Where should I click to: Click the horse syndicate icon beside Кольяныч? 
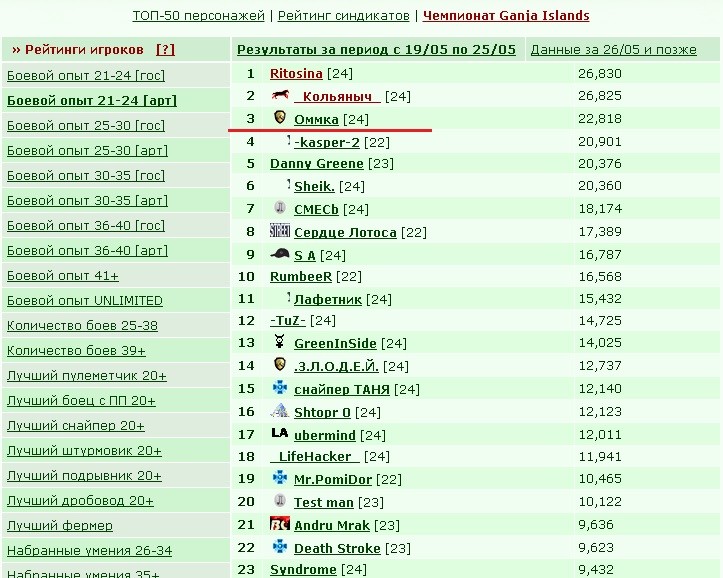click(x=280, y=95)
